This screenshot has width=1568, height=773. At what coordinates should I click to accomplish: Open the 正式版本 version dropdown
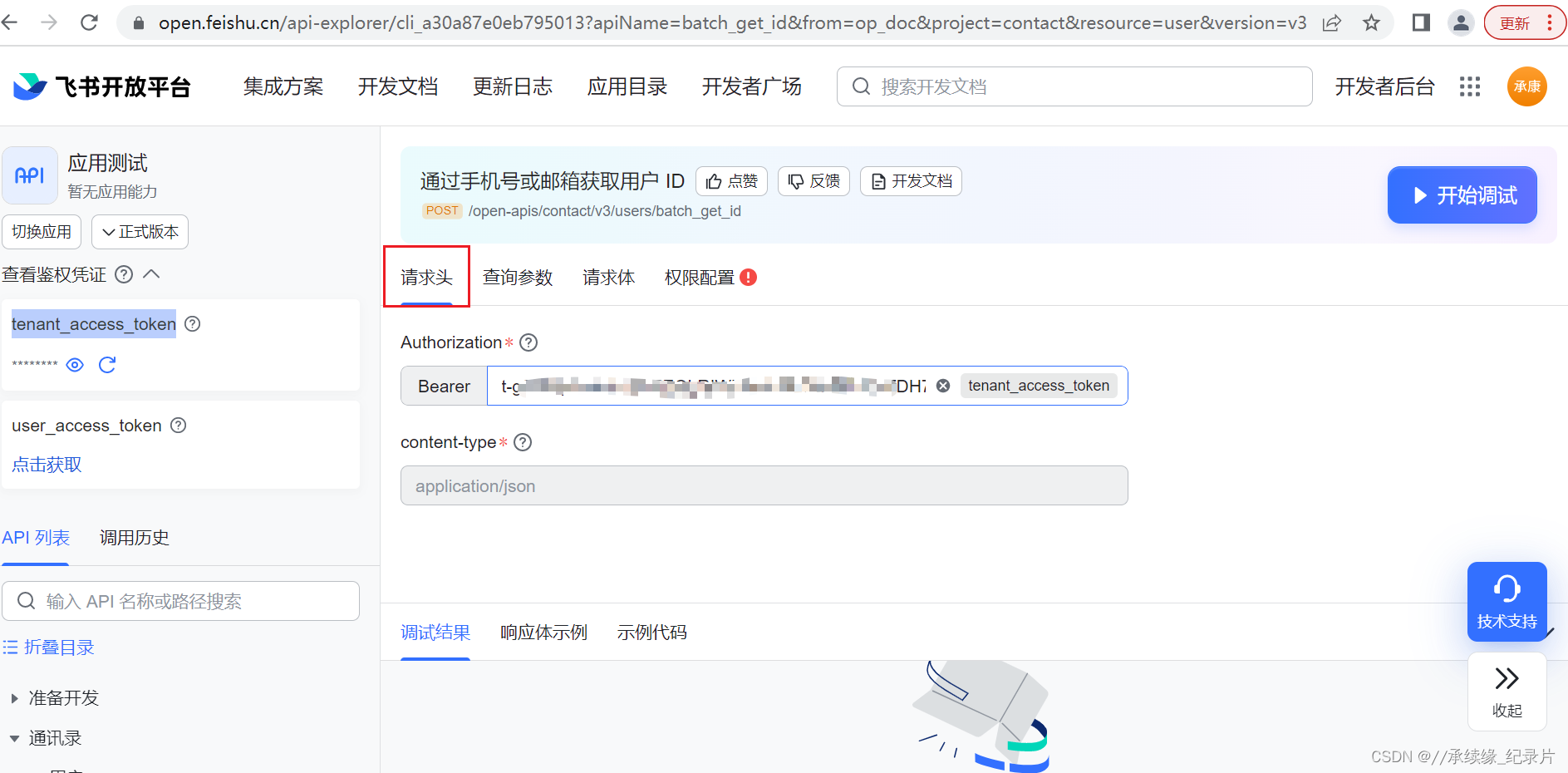140,232
